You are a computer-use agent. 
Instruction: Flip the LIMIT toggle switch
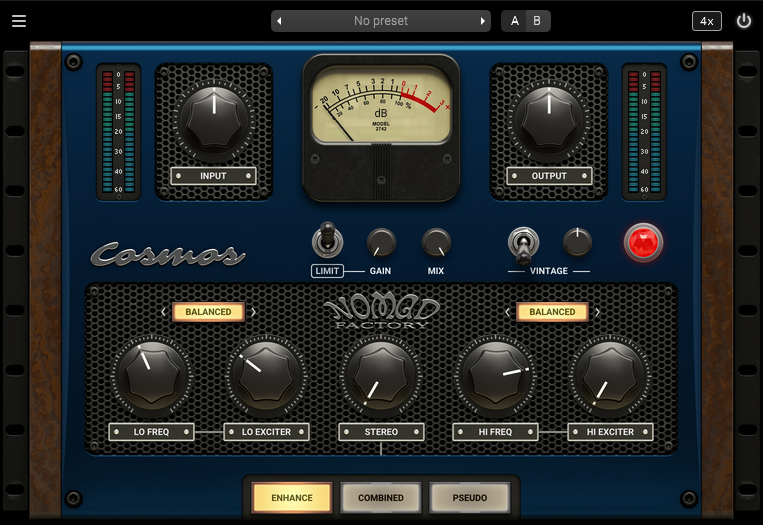click(327, 239)
